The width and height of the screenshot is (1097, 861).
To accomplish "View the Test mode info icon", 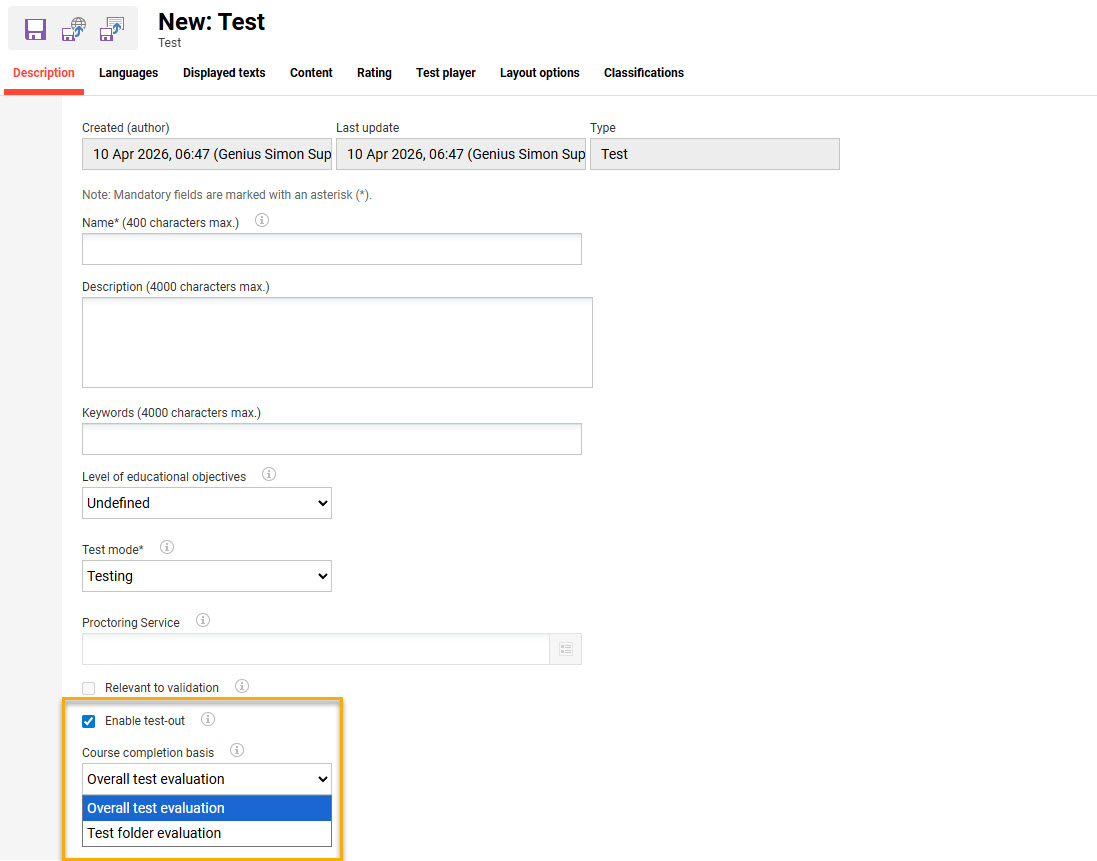I will tap(166, 546).
